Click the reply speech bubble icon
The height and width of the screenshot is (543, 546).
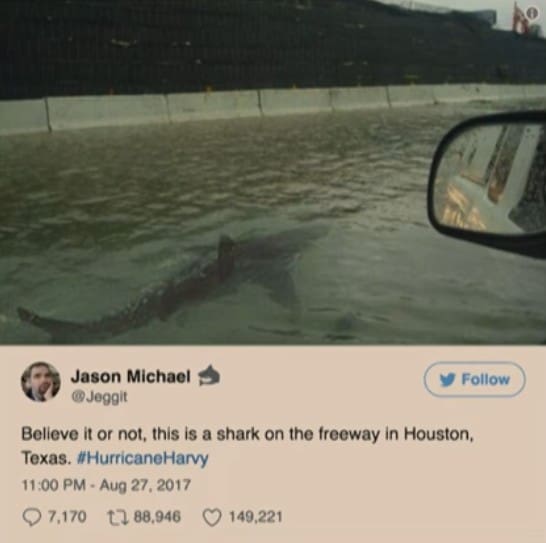(31, 517)
